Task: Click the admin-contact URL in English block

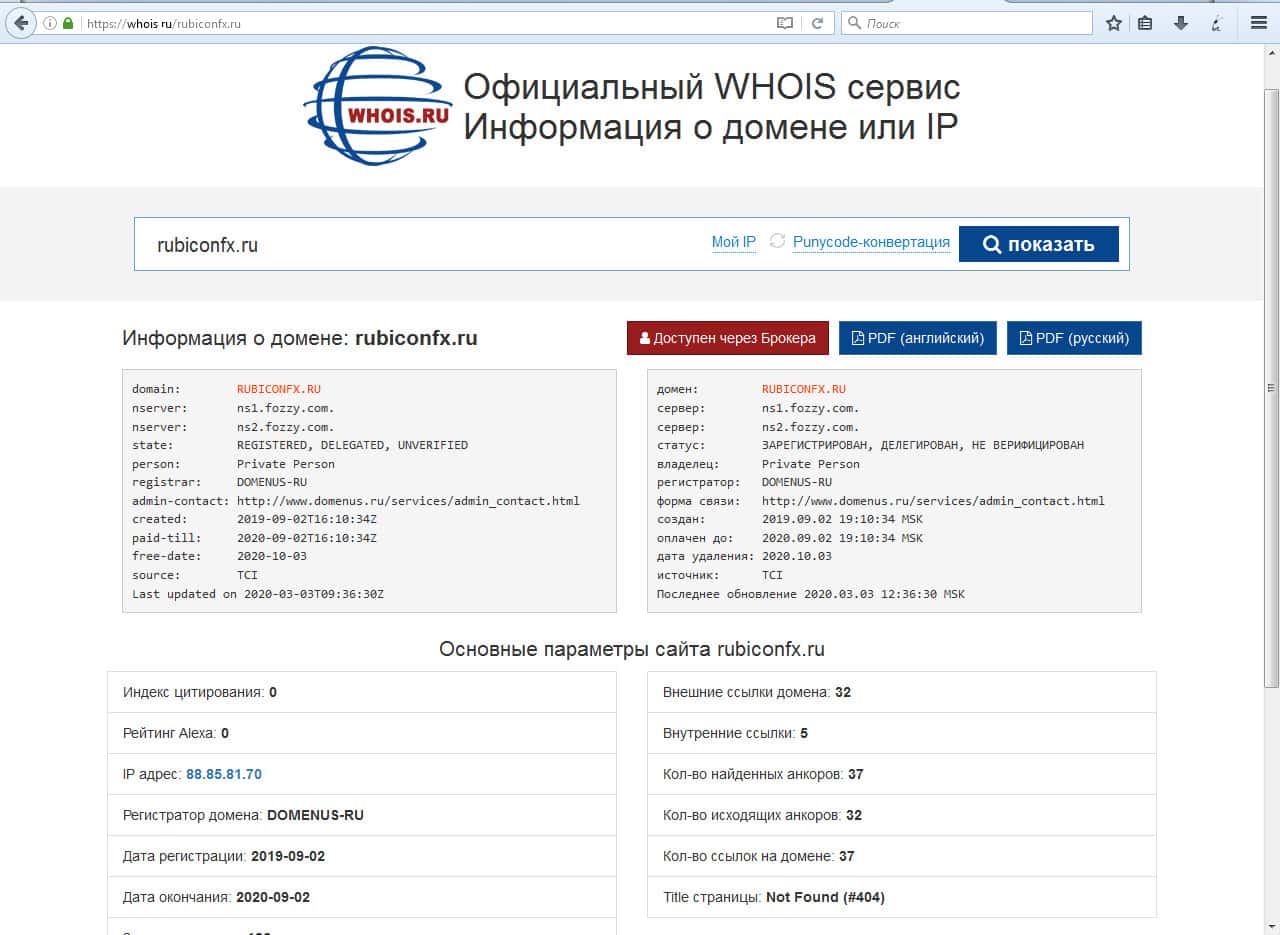Action: (x=408, y=501)
